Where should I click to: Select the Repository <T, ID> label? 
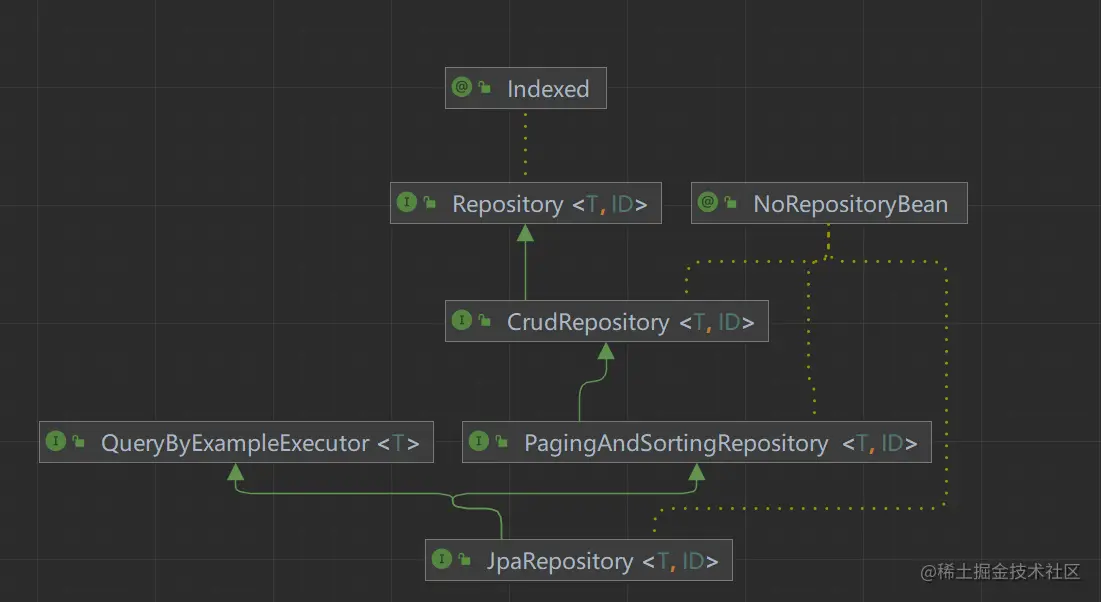[x=549, y=204]
